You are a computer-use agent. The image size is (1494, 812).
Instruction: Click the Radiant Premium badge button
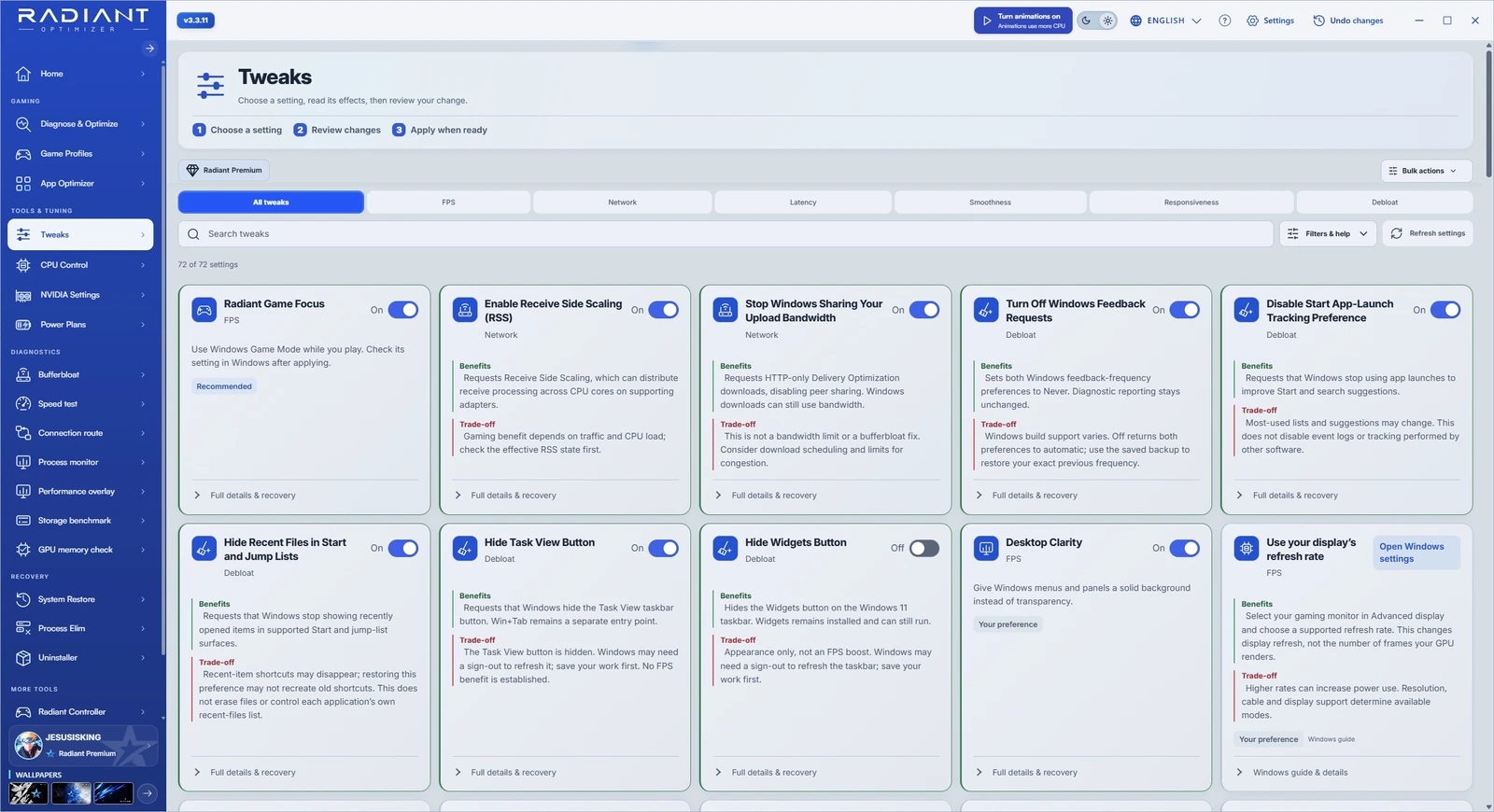click(x=224, y=171)
